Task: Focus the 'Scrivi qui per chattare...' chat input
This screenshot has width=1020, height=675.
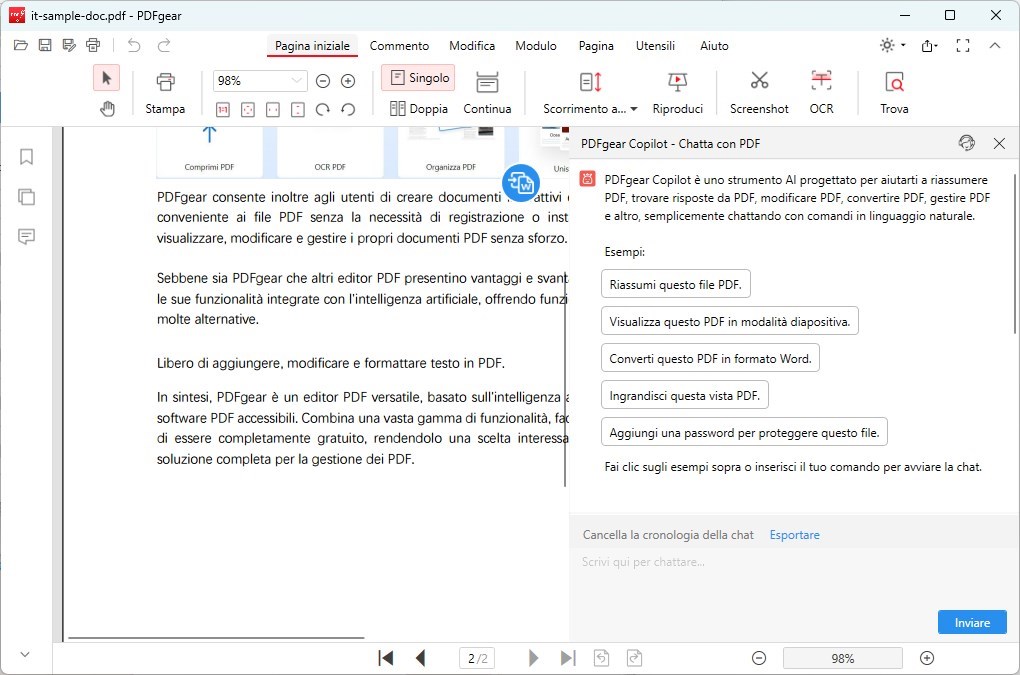Action: click(792, 578)
